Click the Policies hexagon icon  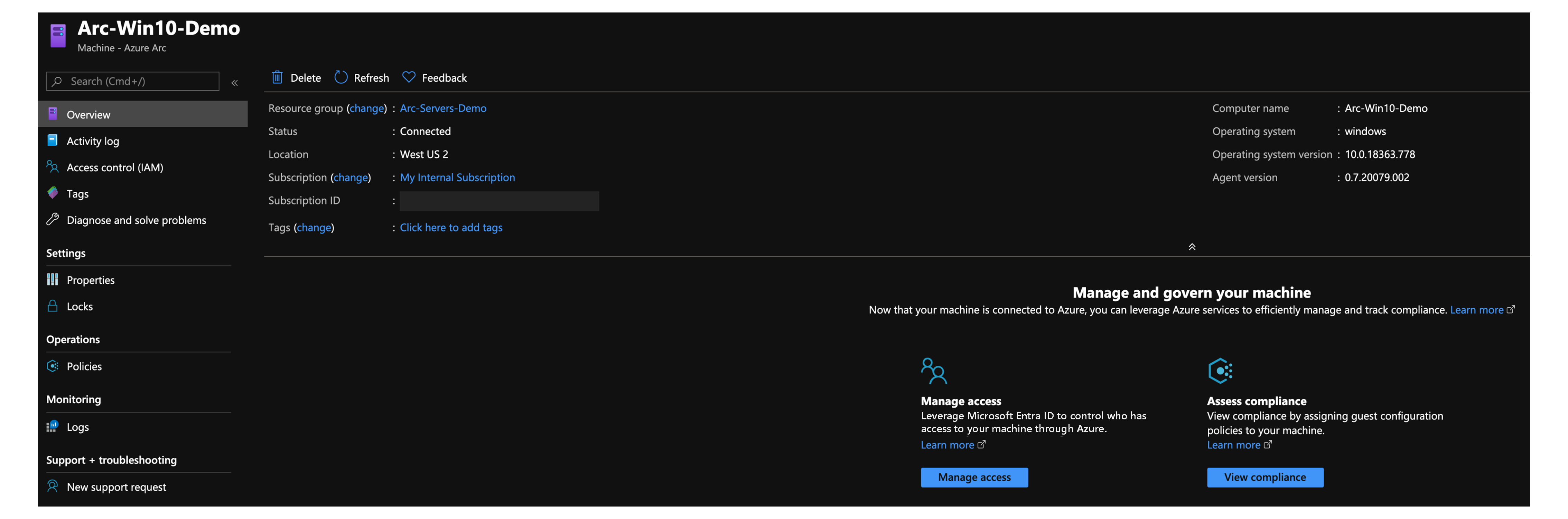[x=53, y=366]
